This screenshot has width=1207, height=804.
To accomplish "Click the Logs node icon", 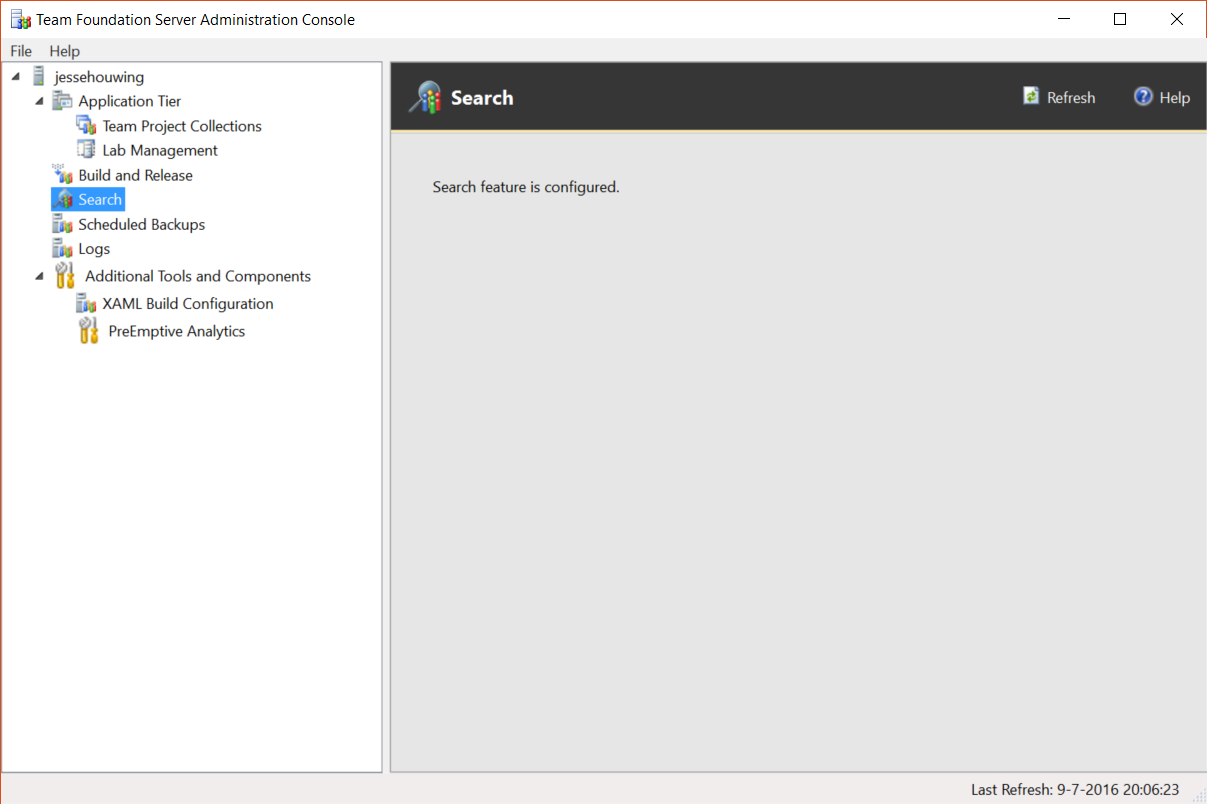I will [62, 249].
